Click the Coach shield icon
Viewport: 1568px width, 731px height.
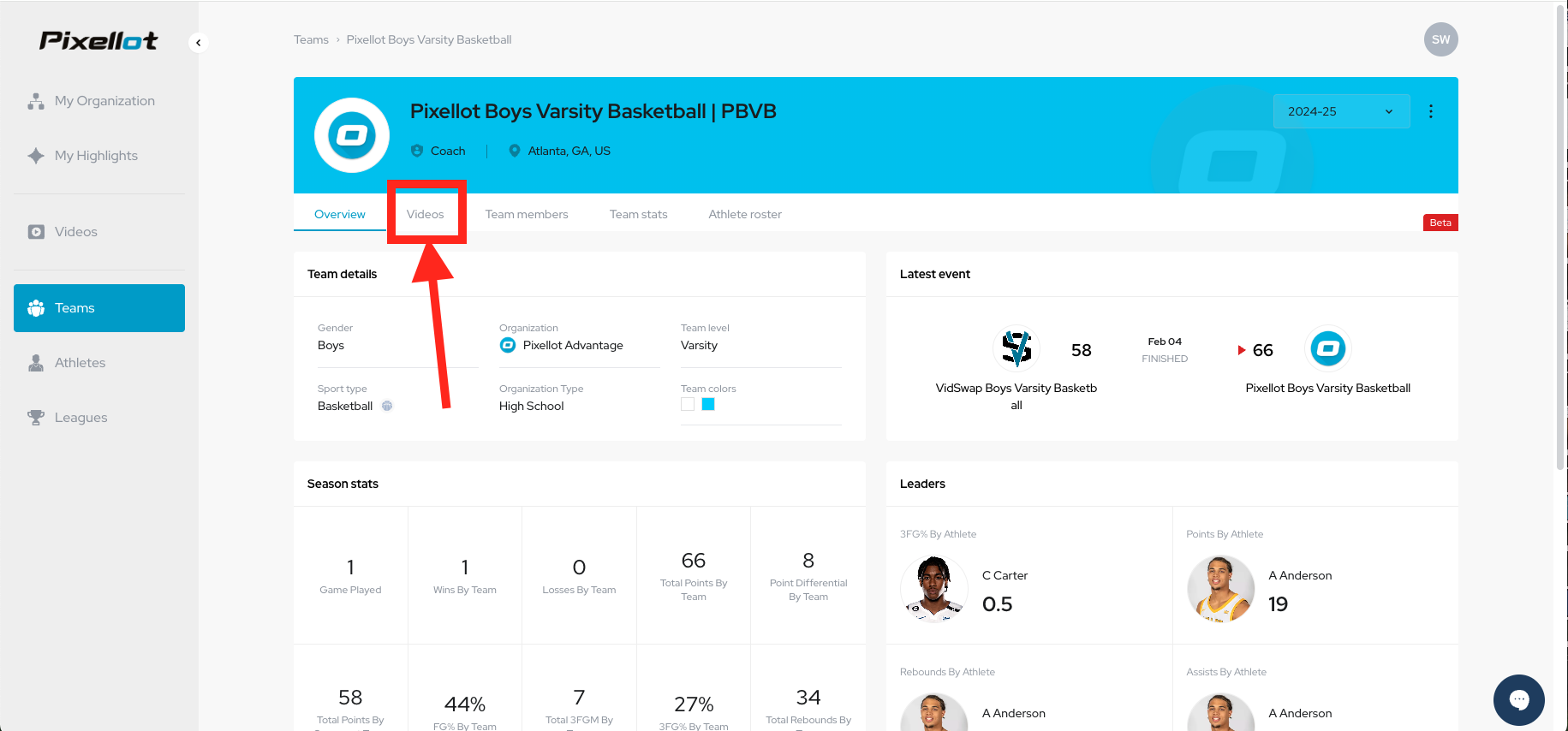[x=417, y=151]
